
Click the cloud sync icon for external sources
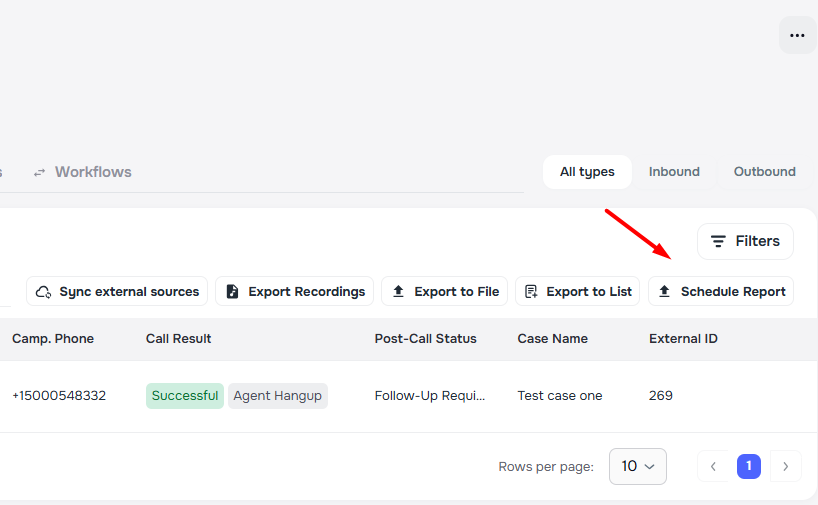pyautogui.click(x=43, y=292)
